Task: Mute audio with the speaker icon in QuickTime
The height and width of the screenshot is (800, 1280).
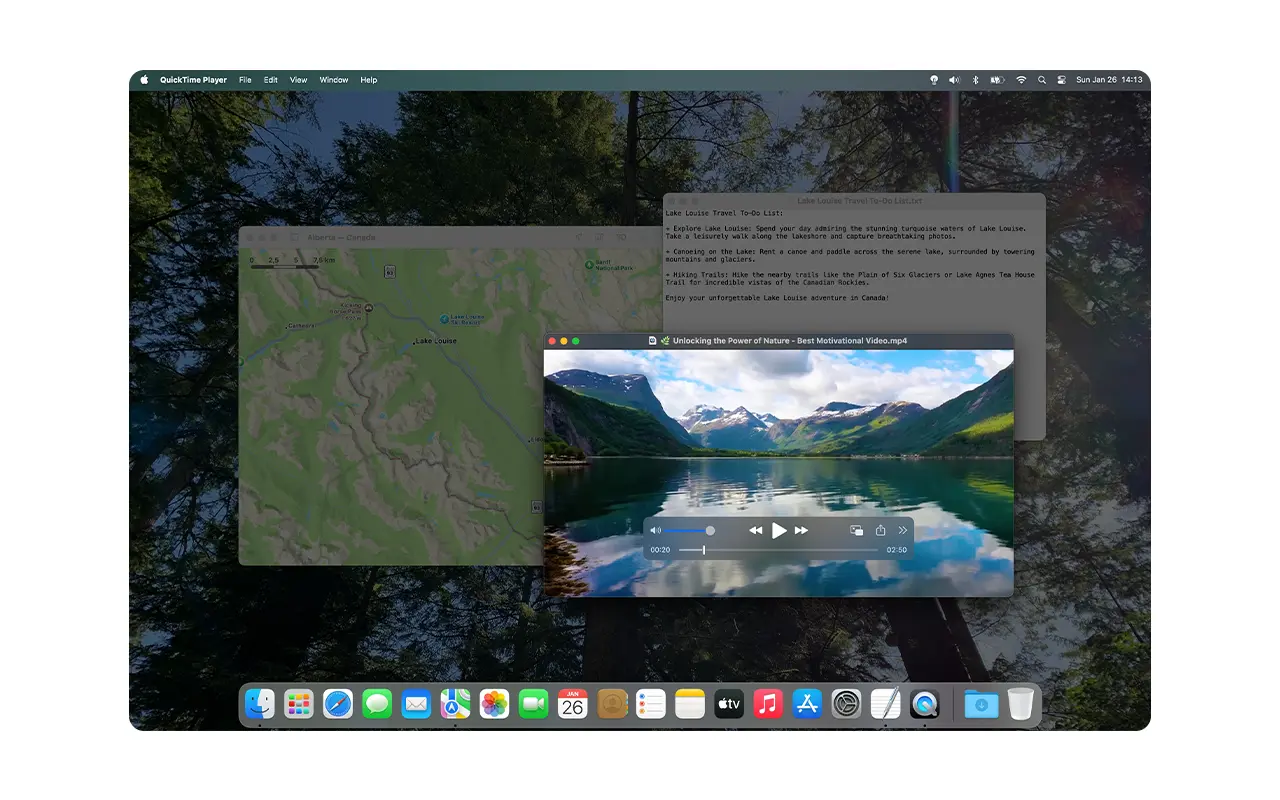Action: pyautogui.click(x=655, y=531)
